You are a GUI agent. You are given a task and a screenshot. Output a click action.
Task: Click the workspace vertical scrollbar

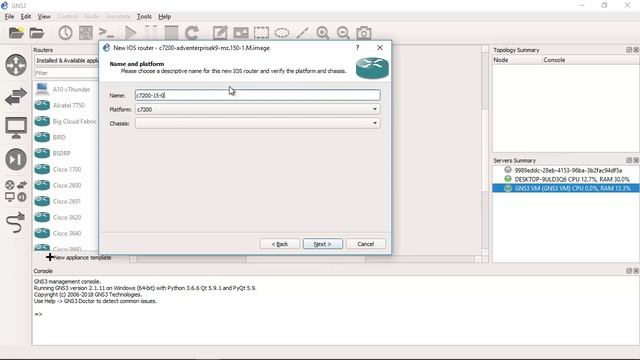485,151
